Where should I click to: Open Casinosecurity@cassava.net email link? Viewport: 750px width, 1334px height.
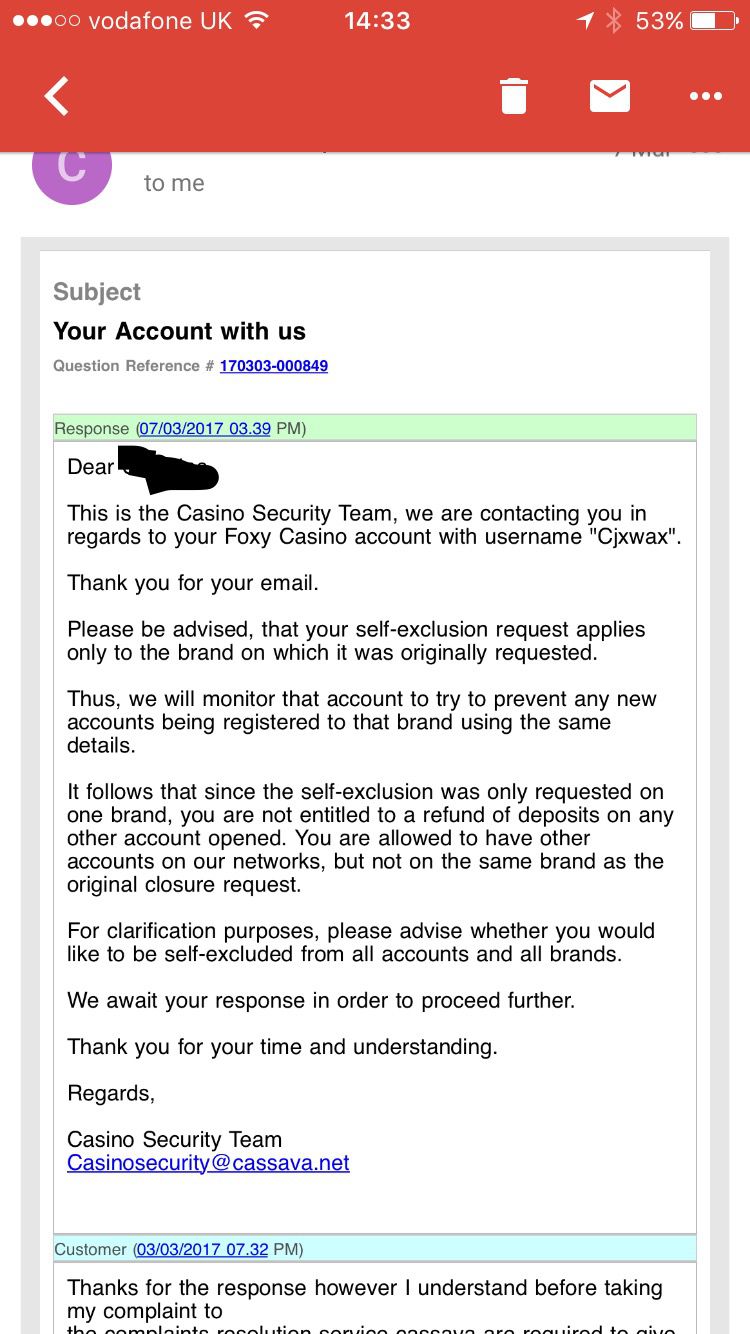pos(208,1163)
